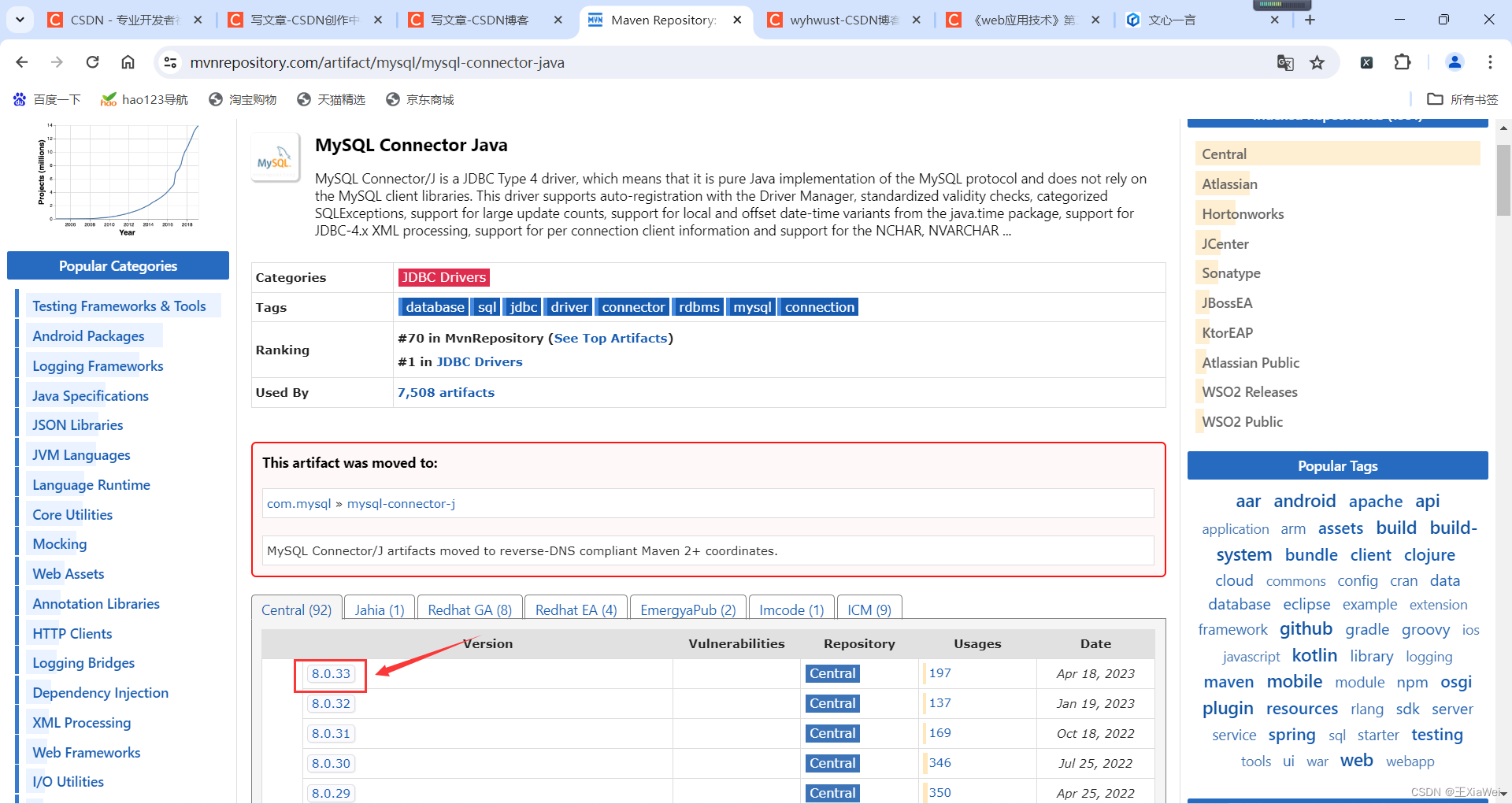Click the projects growth chart image
Image resolution: width=1512 pixels, height=804 pixels.
click(x=118, y=179)
